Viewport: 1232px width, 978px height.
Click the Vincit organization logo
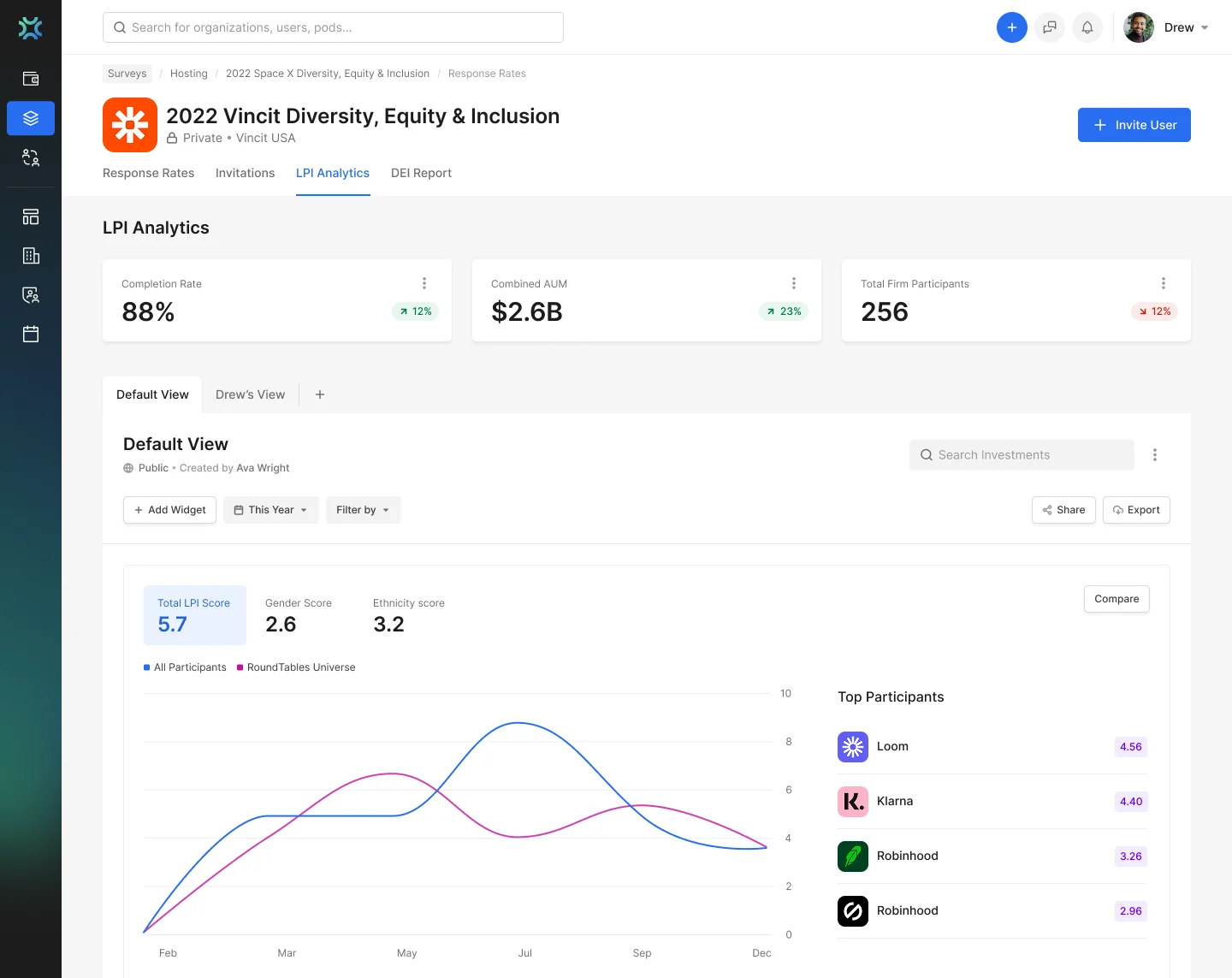point(130,125)
